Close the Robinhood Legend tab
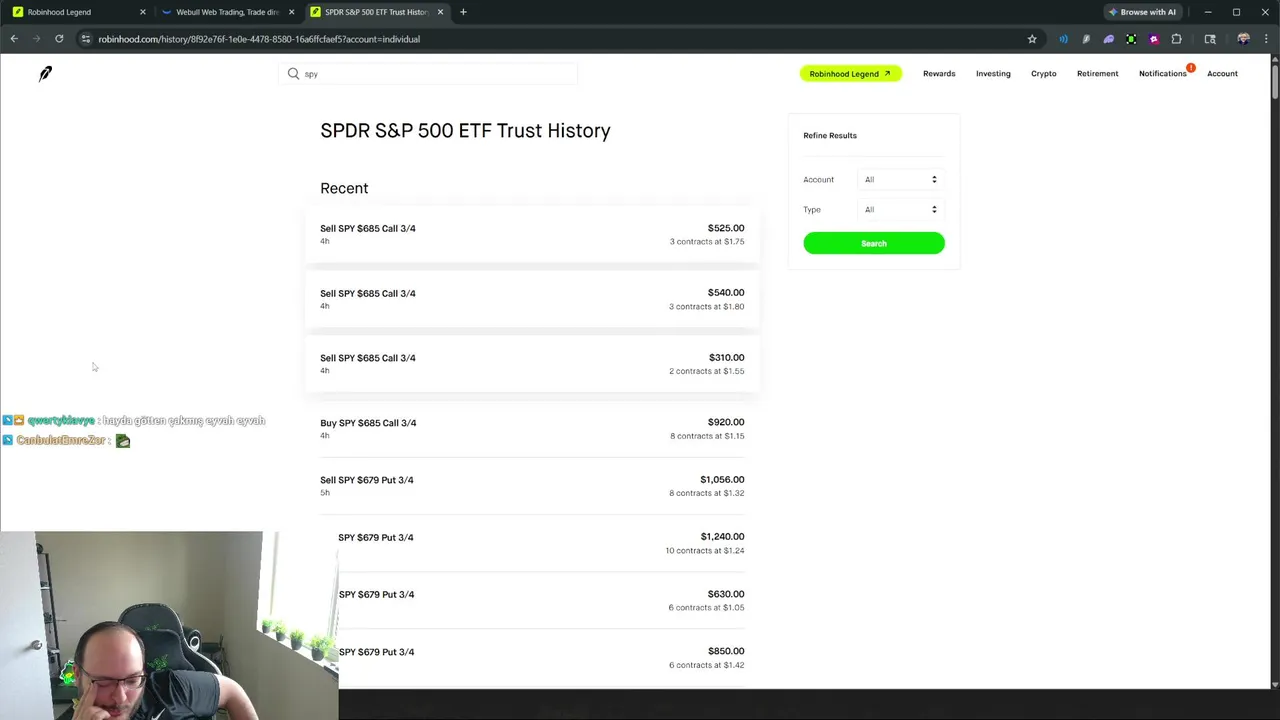Screen dimensions: 1280x720 tap(142, 12)
